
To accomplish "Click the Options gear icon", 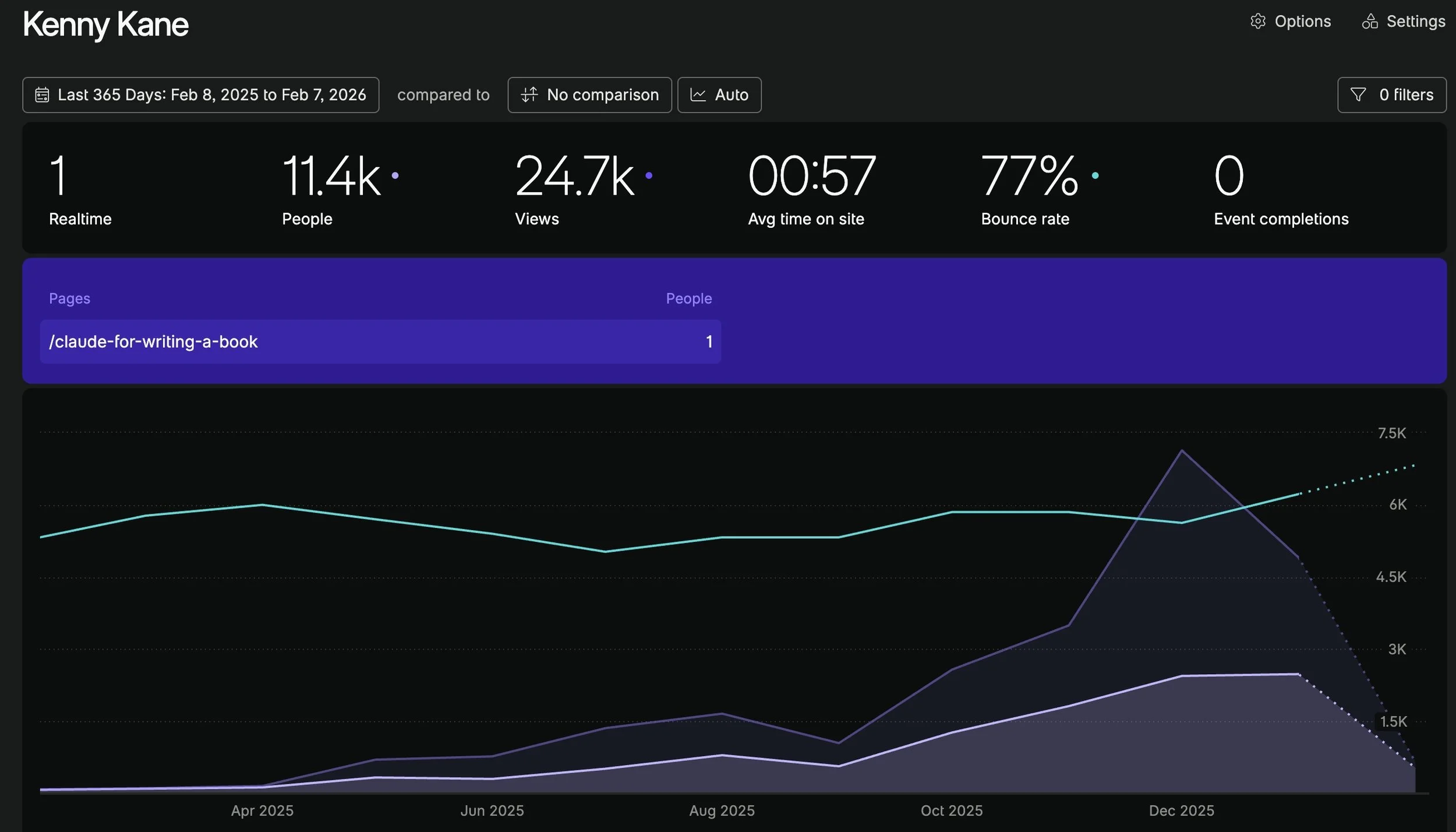I will [1258, 22].
